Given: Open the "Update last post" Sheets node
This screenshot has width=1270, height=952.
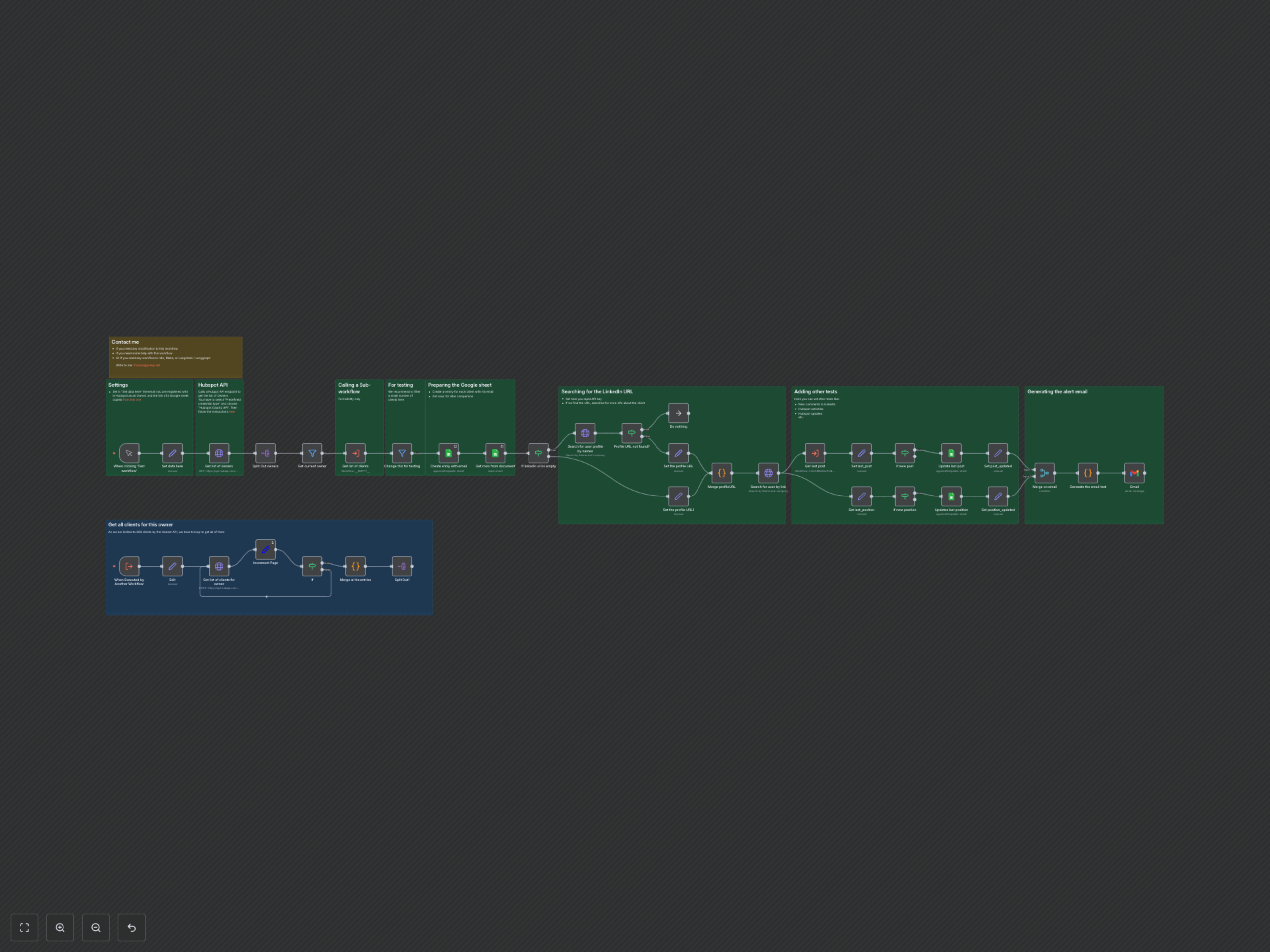Looking at the screenshot, I should (x=952, y=453).
